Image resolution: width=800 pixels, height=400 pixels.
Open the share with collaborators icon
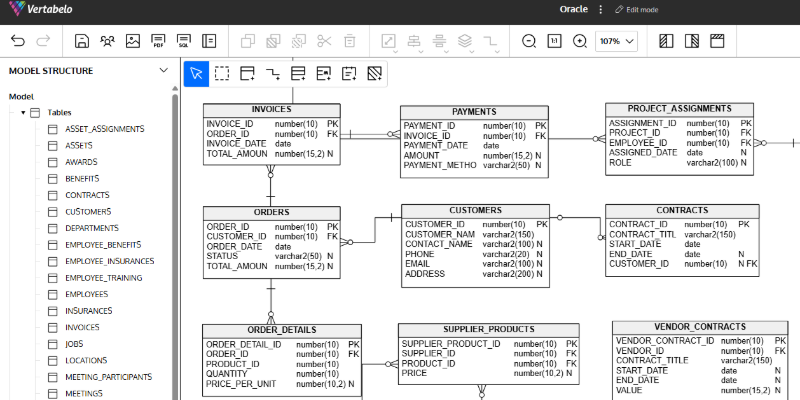(107, 41)
